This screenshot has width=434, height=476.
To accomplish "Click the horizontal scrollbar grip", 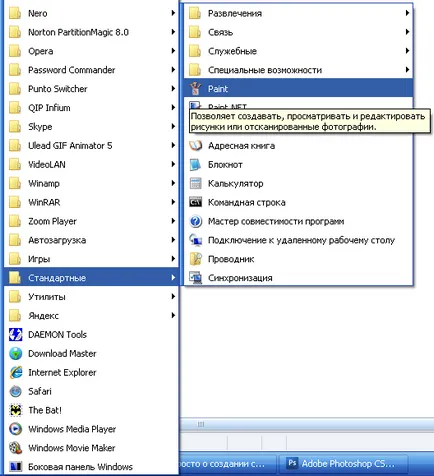I will 201,424.
